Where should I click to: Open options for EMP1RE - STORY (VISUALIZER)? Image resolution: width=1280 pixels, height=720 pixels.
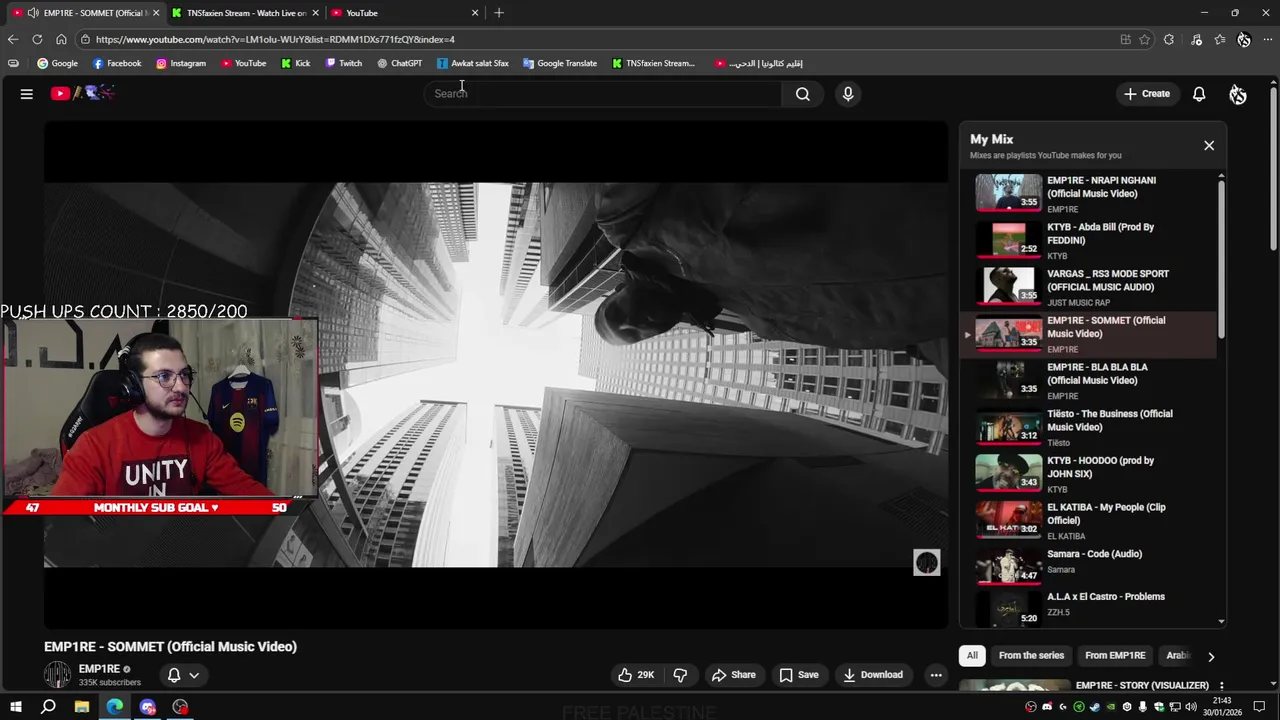point(1221,686)
